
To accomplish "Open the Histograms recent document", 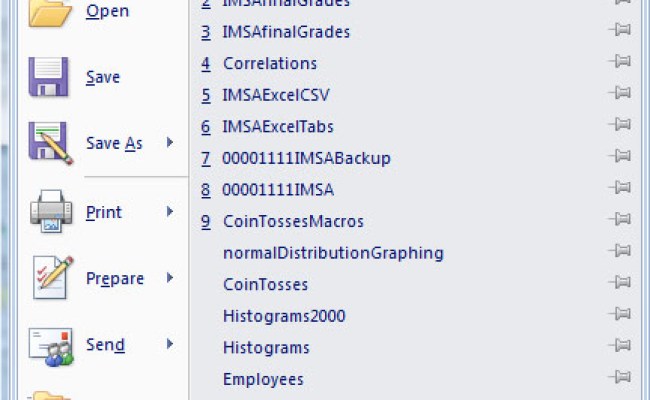I will [266, 347].
